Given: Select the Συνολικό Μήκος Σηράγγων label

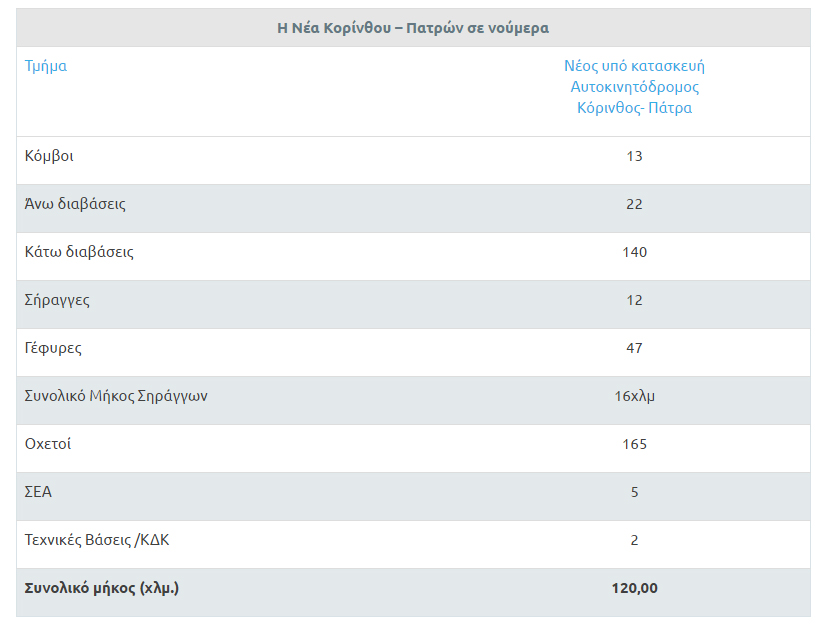Looking at the screenshot, I should click(116, 396).
